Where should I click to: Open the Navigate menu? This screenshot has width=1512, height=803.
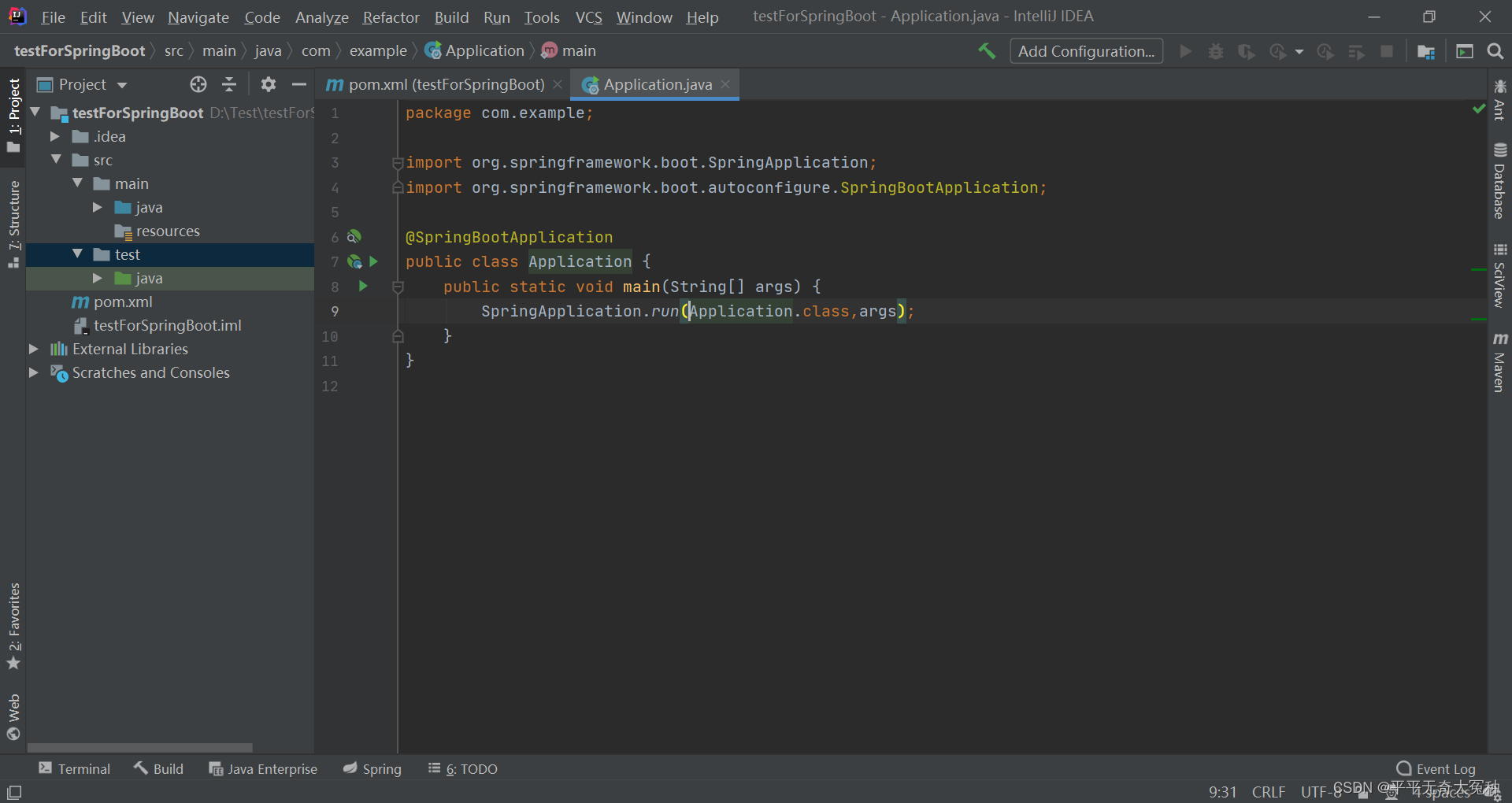click(x=198, y=17)
